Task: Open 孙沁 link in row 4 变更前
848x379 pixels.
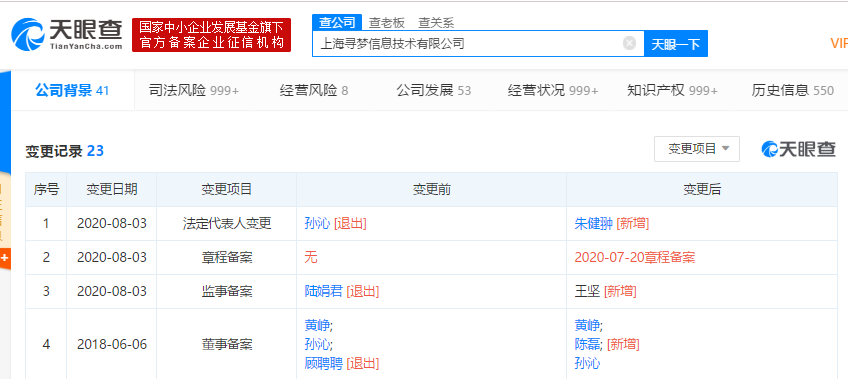Action: pos(317,344)
